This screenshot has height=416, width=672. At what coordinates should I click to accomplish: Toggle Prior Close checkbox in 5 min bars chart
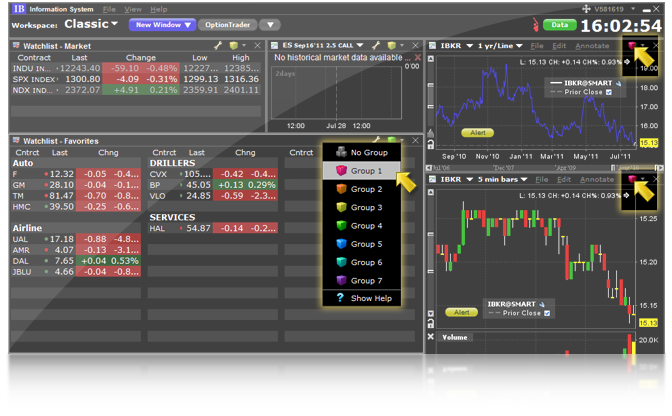pos(547,313)
